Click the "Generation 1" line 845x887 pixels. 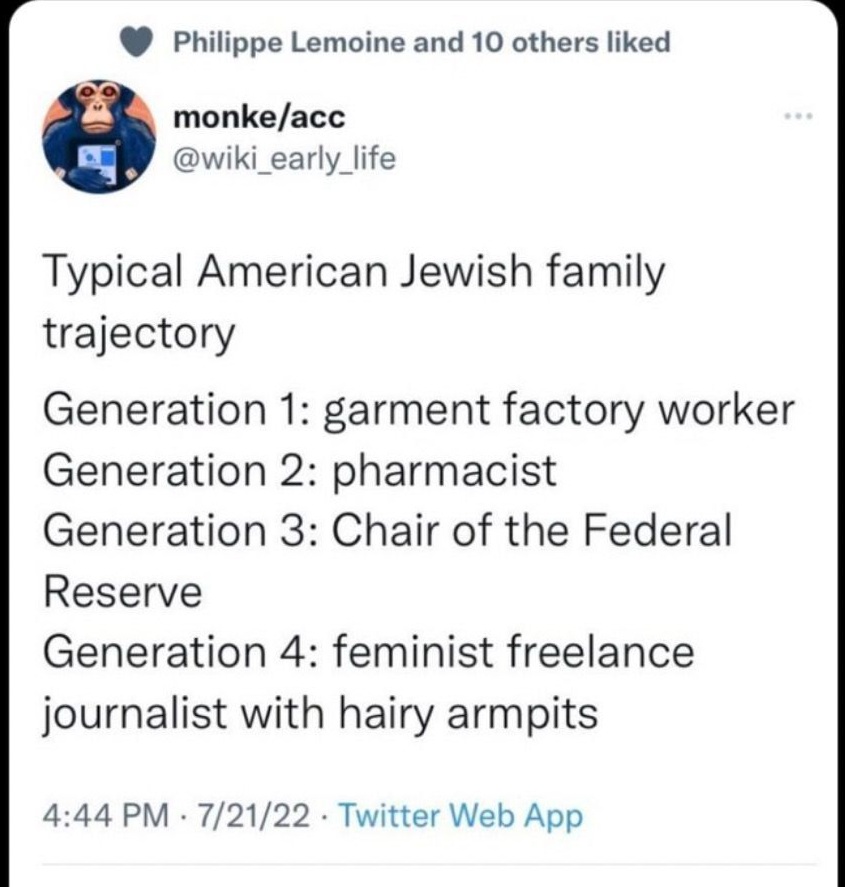tap(418, 410)
